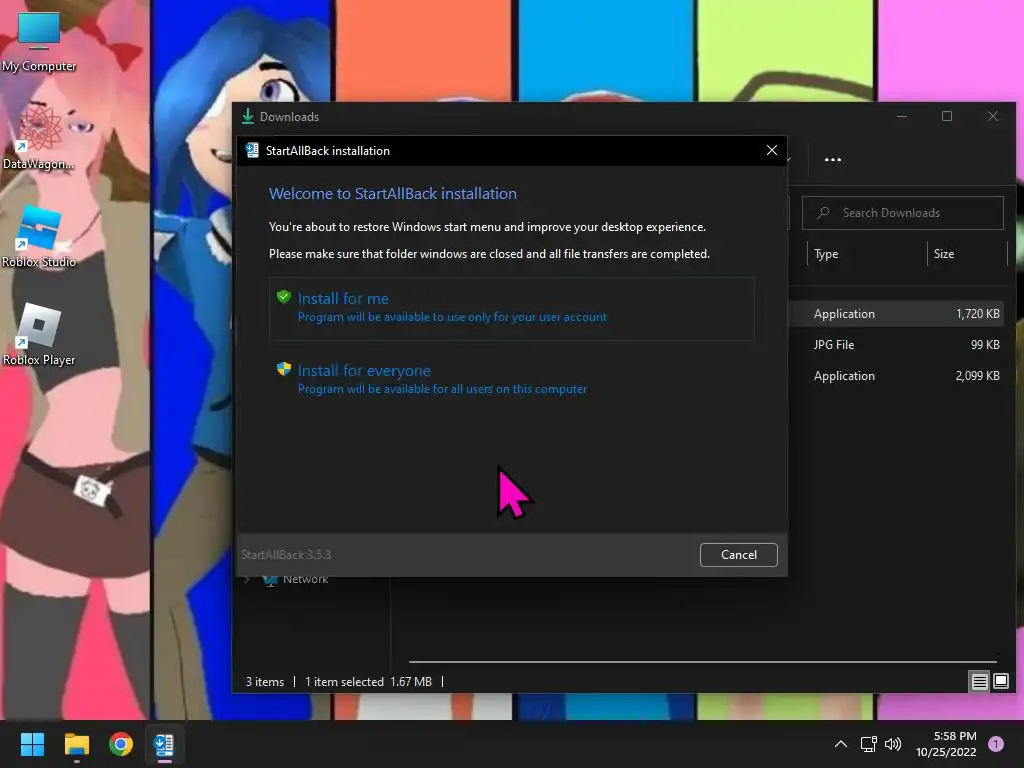Click the UAC shield icon beside Install for everyone
The width and height of the screenshot is (1024, 768).
283,369
